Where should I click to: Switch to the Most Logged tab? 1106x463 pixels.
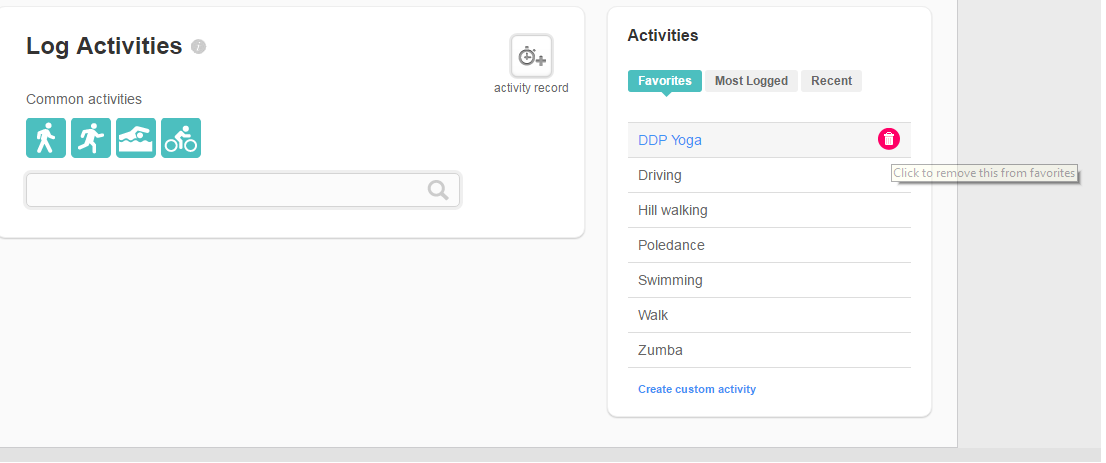pos(751,80)
